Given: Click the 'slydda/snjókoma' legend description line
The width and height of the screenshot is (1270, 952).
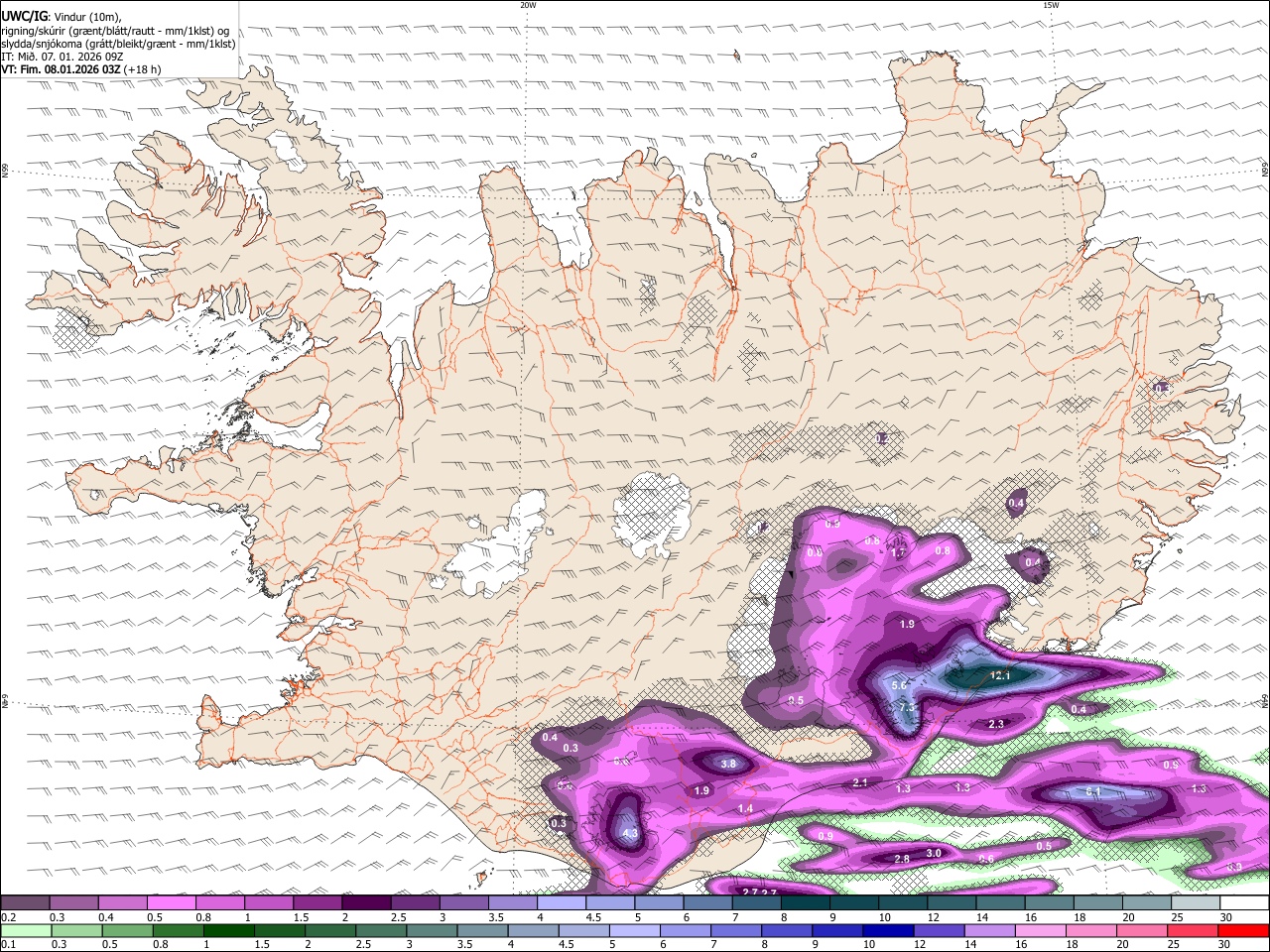Looking at the screenshot, I should [118, 44].
